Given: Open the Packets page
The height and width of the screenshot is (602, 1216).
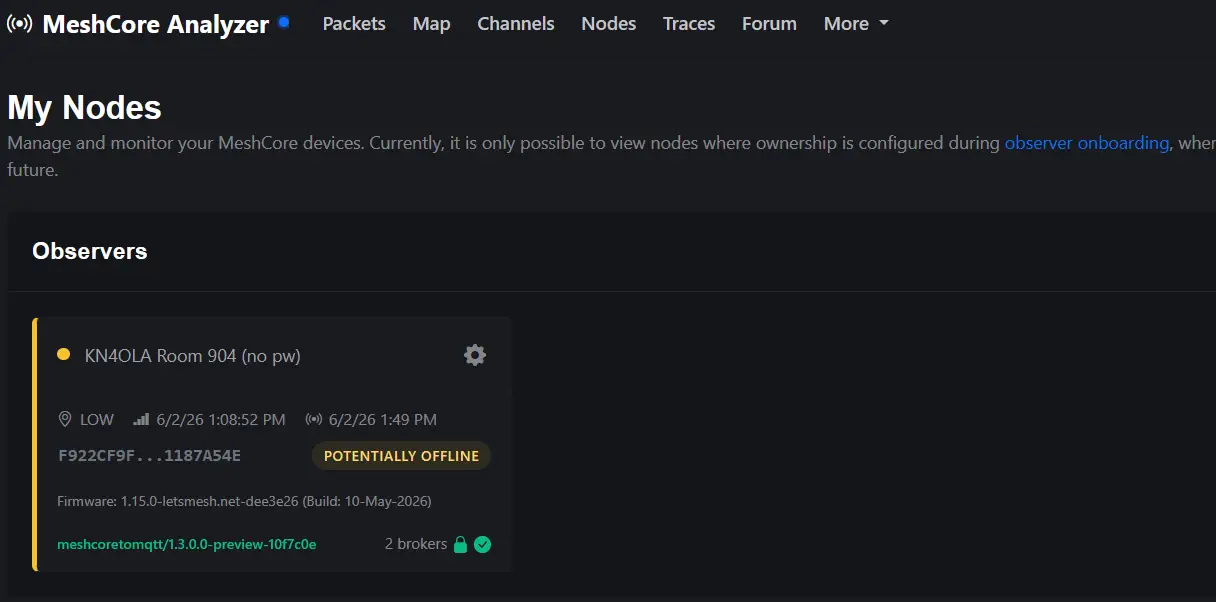Looking at the screenshot, I should click(354, 24).
